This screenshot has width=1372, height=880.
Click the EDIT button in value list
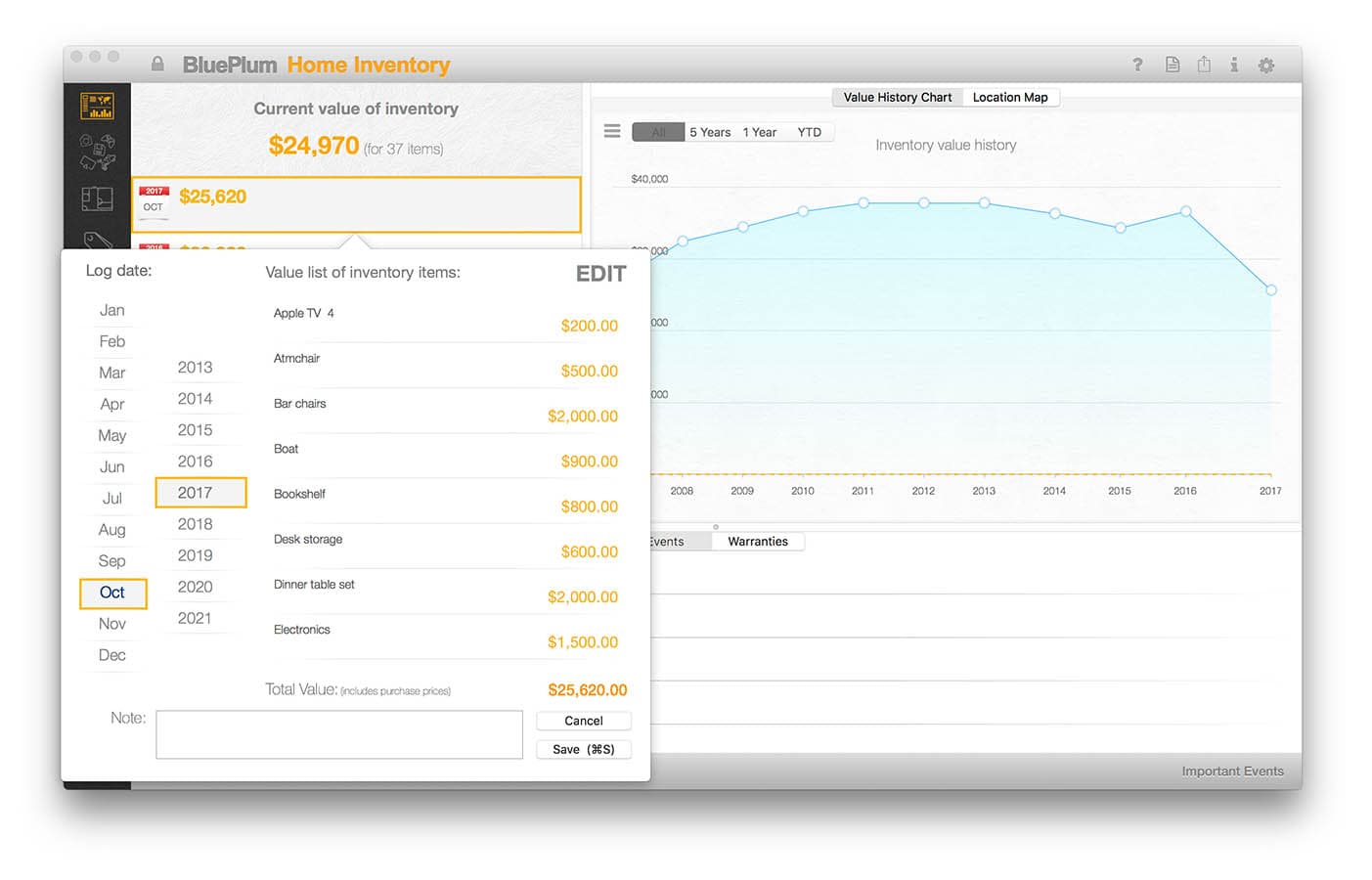click(600, 274)
